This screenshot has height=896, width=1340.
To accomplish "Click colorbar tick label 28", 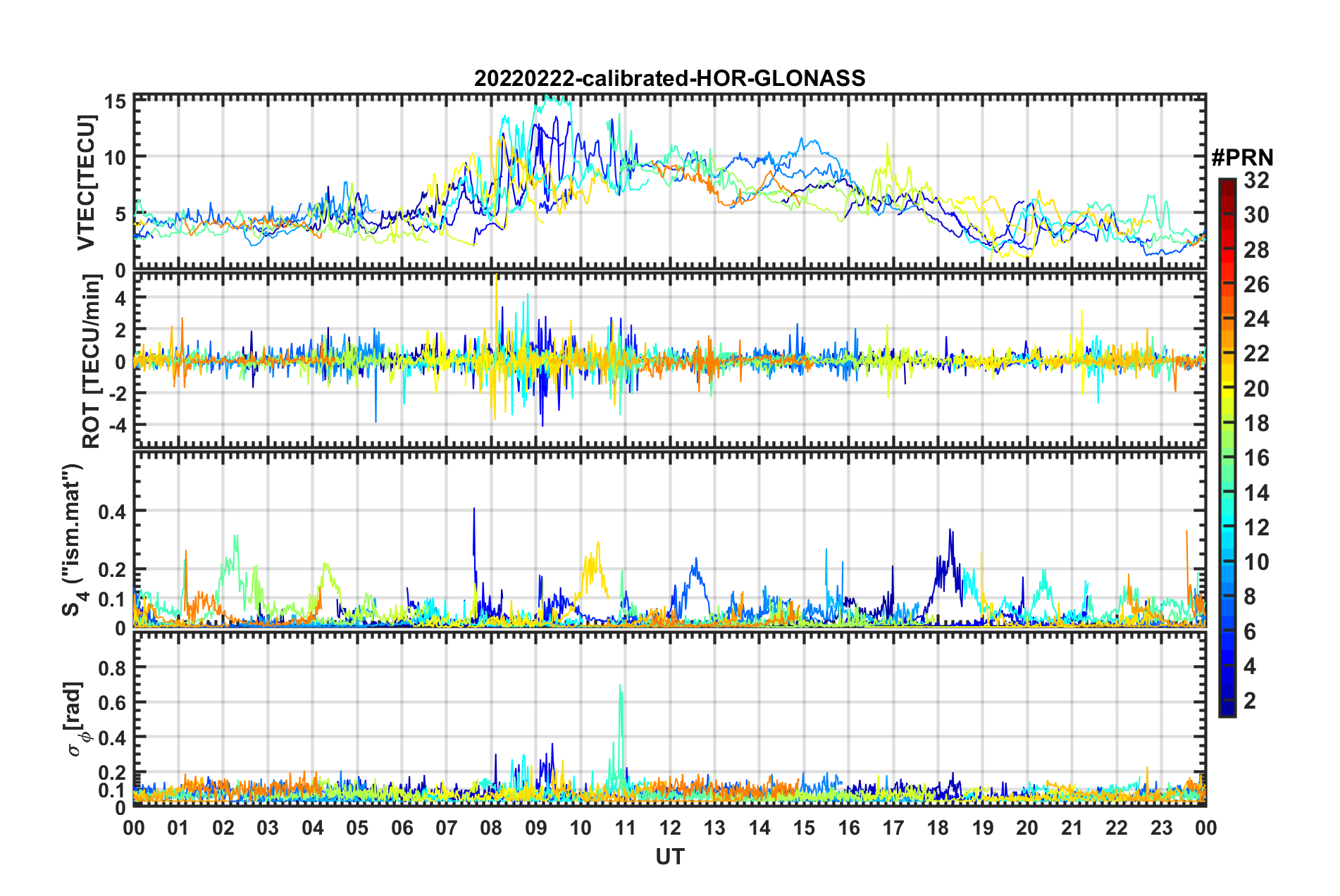I will click(1256, 250).
